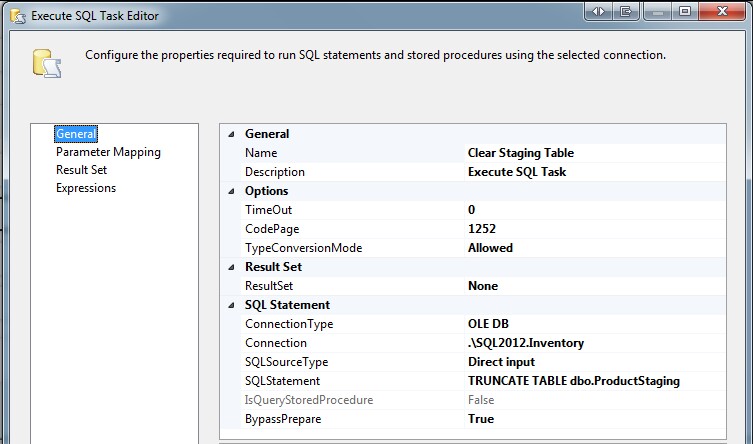Viewport: 753px width, 444px height.
Task: Open the Parameter Mapping page
Action: [x=108, y=152]
